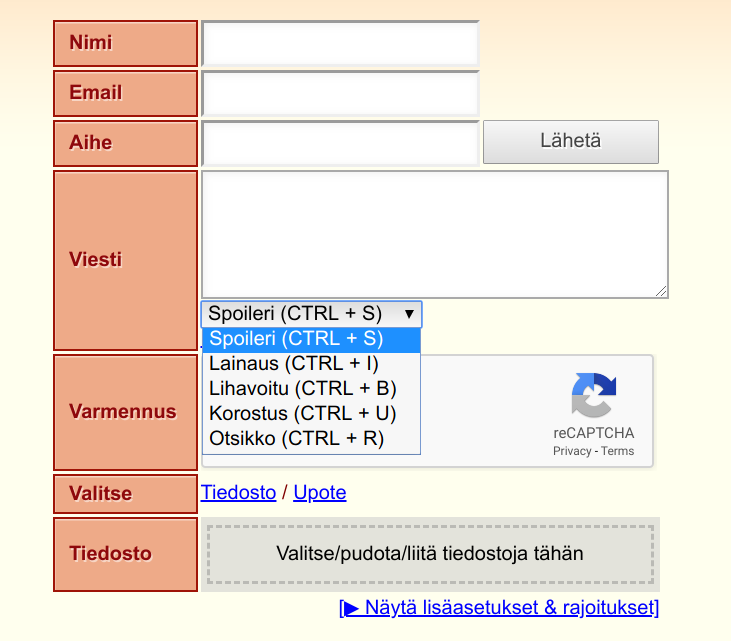731x641 pixels.
Task: Click inside the Viesti message textarea
Action: click(434, 234)
